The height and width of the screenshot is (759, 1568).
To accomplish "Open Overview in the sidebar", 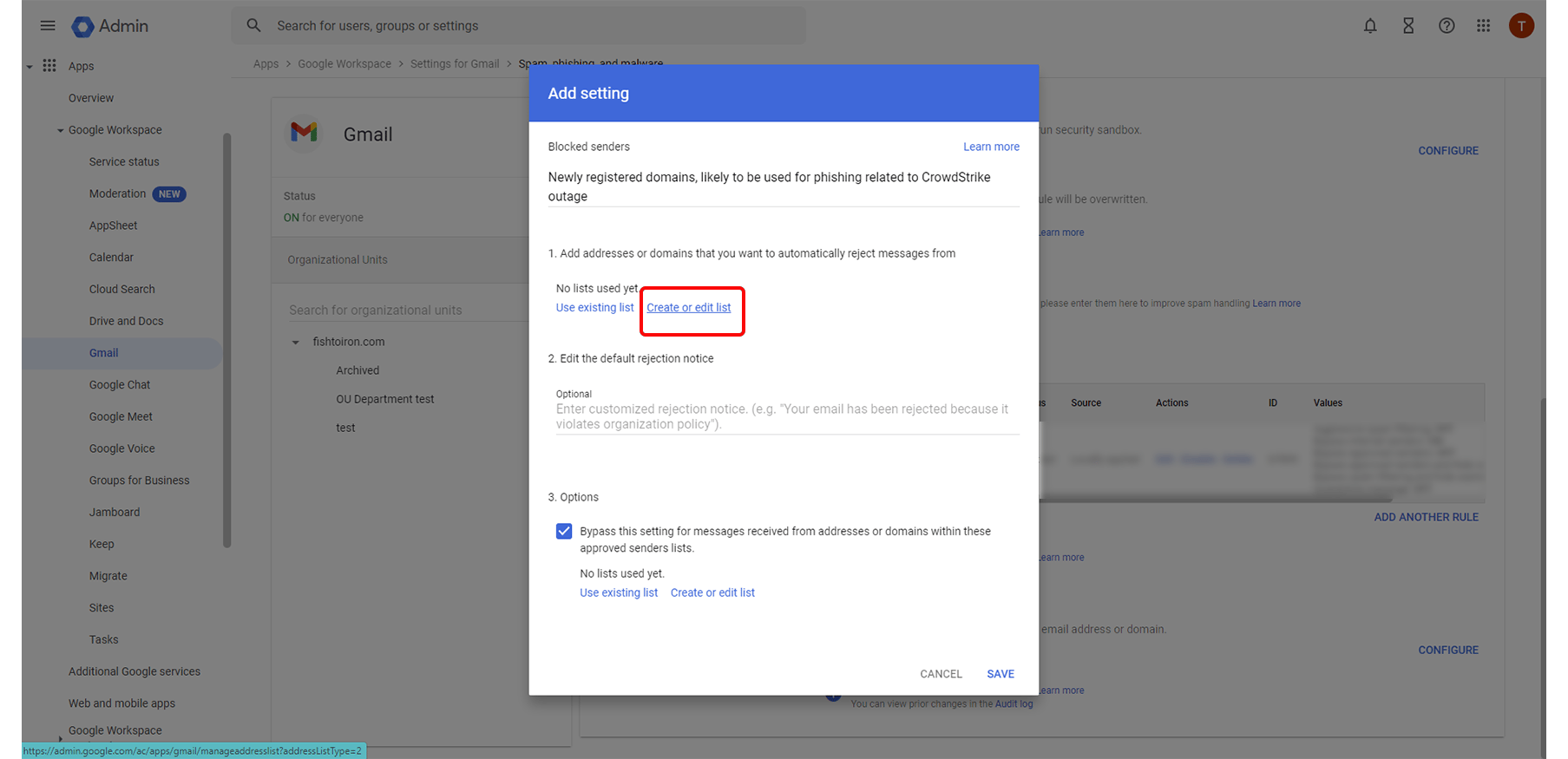I will pos(91,98).
